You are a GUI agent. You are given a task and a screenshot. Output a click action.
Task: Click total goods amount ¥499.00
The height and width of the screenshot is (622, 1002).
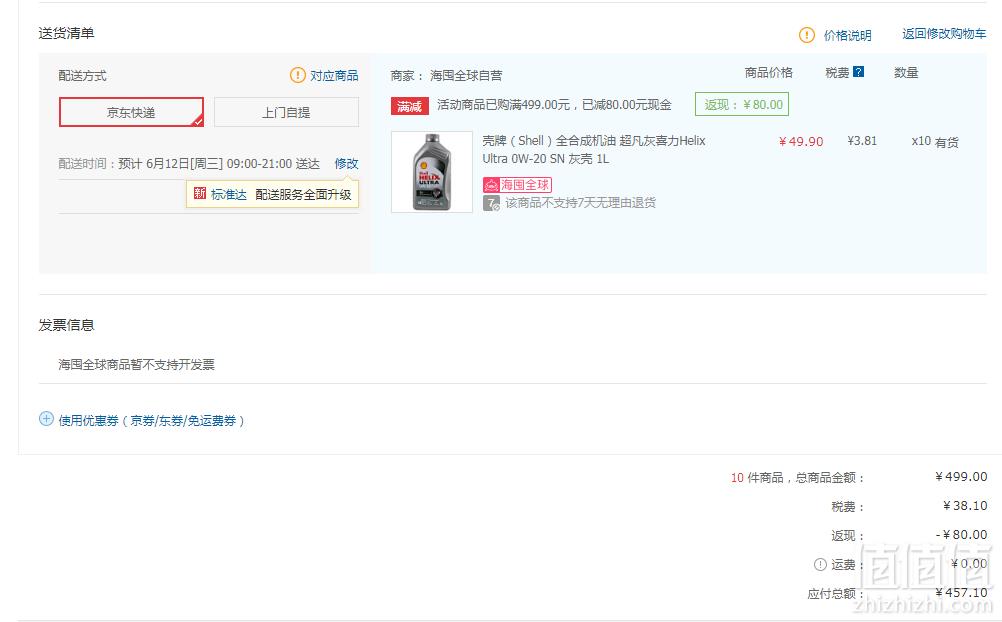pos(961,476)
